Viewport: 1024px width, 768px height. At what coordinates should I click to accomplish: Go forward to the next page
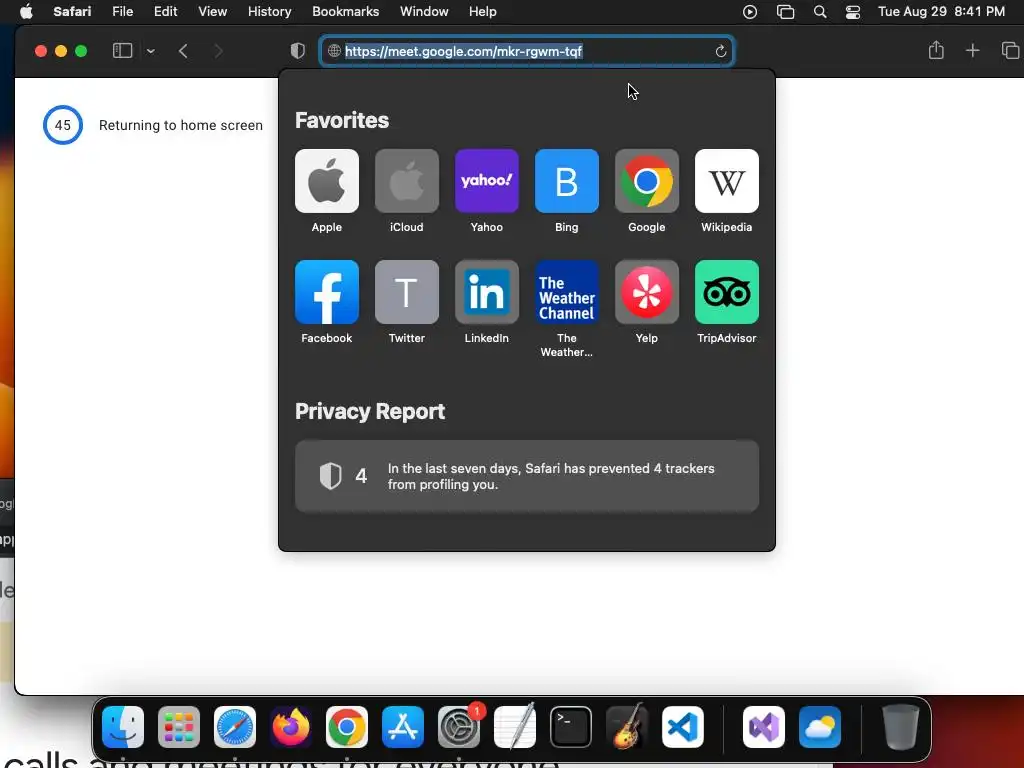click(x=219, y=51)
